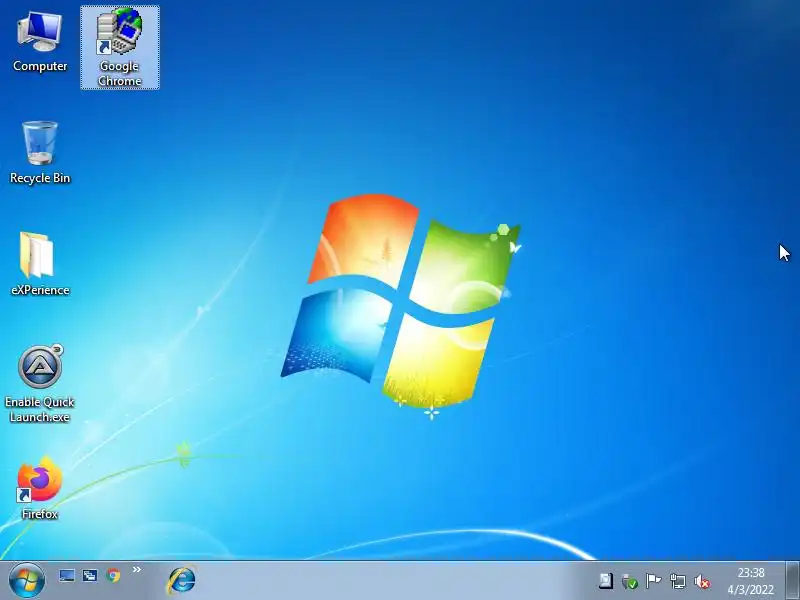Click the Show Desktop strip at taskbar end
Screen dimensions: 800x600
click(792, 581)
